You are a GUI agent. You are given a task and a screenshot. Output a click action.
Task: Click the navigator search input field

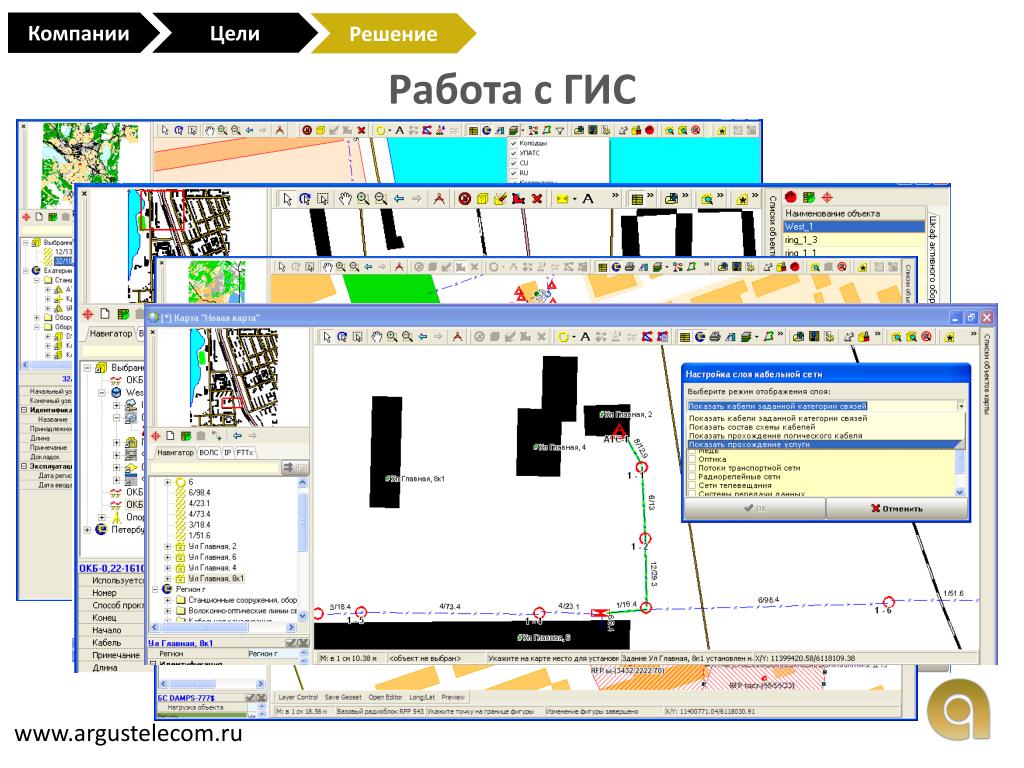pyautogui.click(x=214, y=468)
